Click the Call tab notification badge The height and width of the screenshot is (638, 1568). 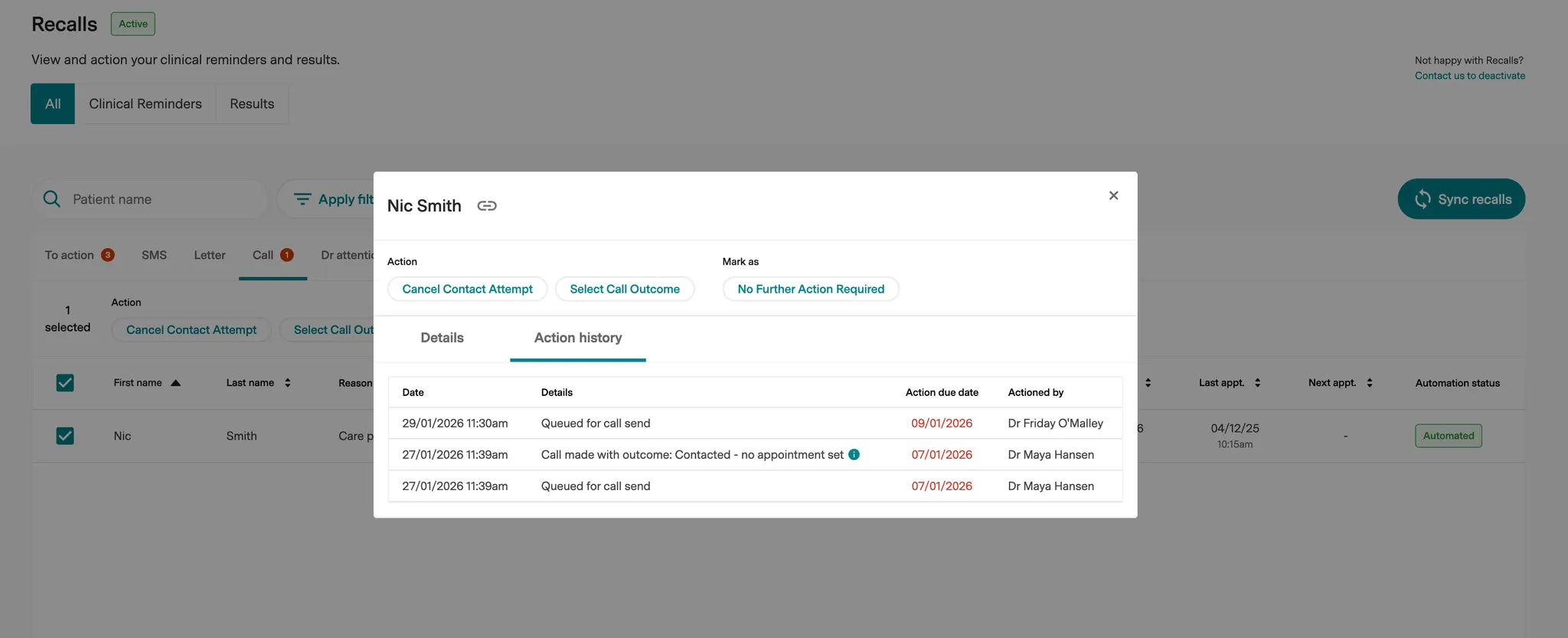(287, 255)
